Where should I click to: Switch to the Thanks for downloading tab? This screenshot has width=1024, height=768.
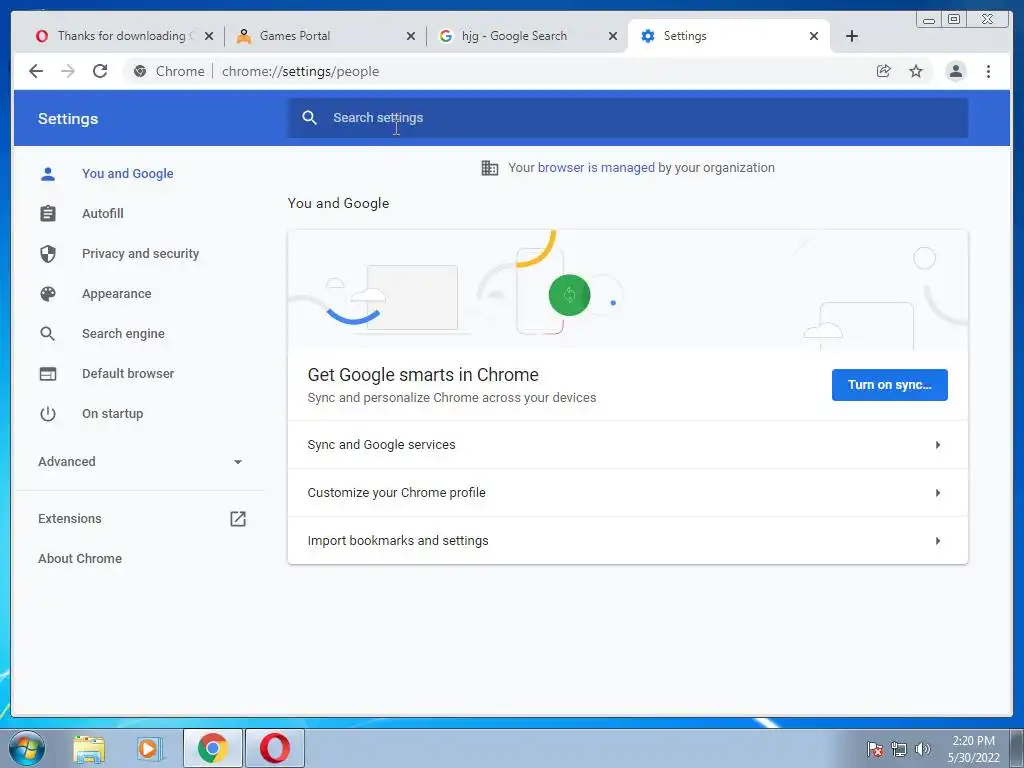(123, 36)
